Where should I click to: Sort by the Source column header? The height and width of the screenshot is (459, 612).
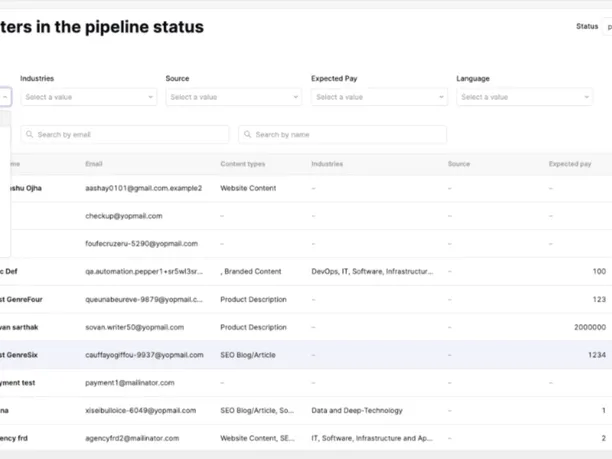[459, 164]
